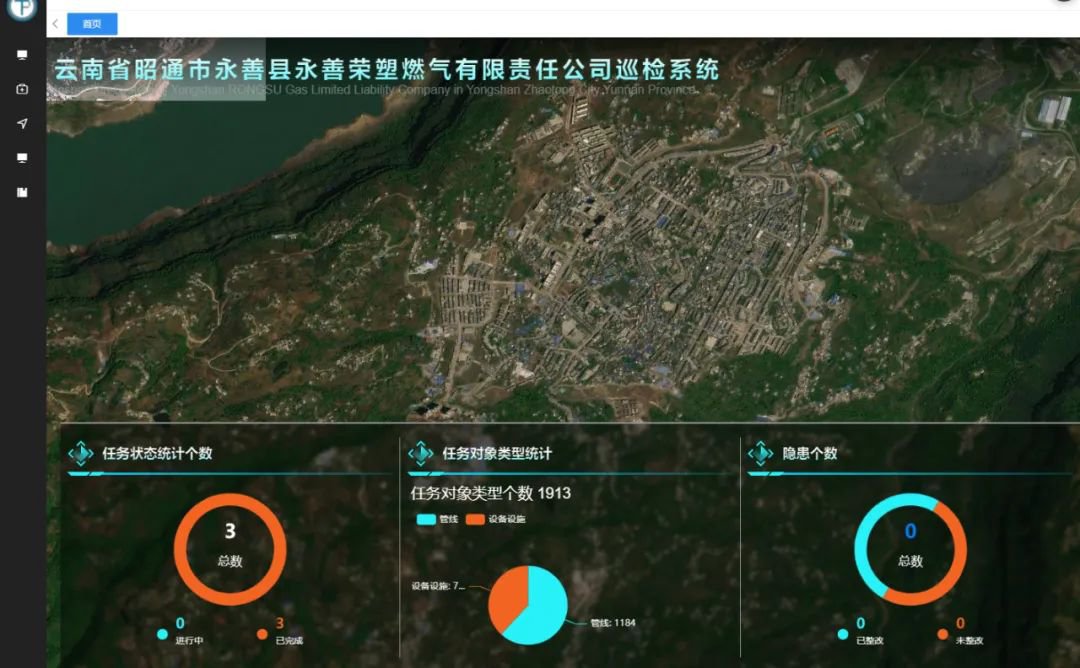The height and width of the screenshot is (668, 1080).
Task: Toggle the 管线 legend item
Action: pos(437,519)
